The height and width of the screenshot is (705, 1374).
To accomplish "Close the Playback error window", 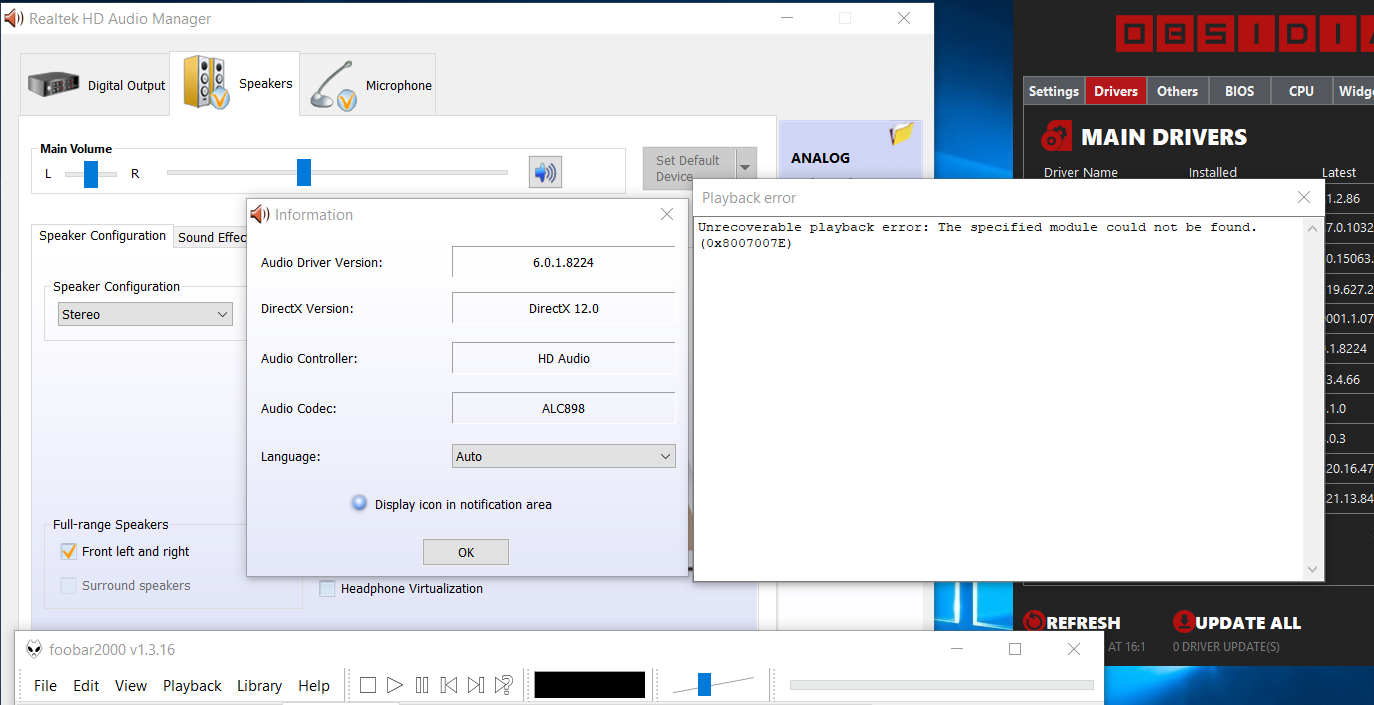I will 1303,197.
